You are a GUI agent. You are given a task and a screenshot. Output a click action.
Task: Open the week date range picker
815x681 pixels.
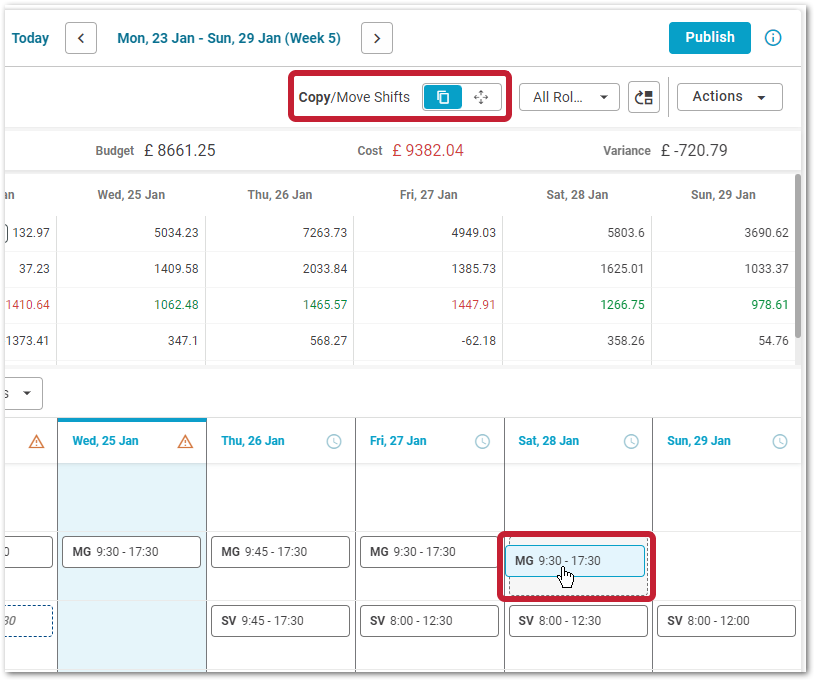(x=228, y=38)
